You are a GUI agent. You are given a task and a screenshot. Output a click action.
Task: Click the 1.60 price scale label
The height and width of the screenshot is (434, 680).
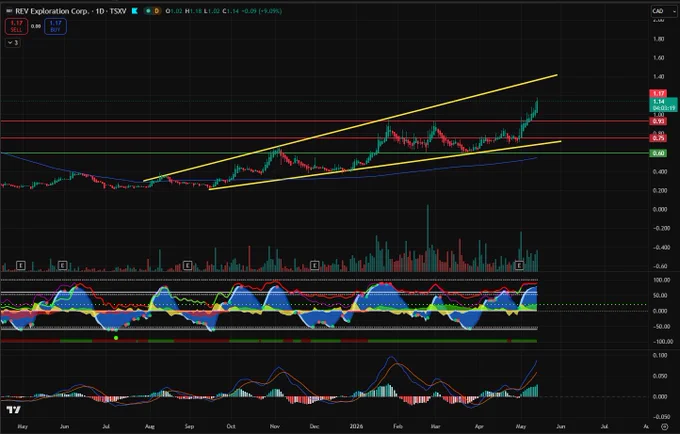pos(658,58)
